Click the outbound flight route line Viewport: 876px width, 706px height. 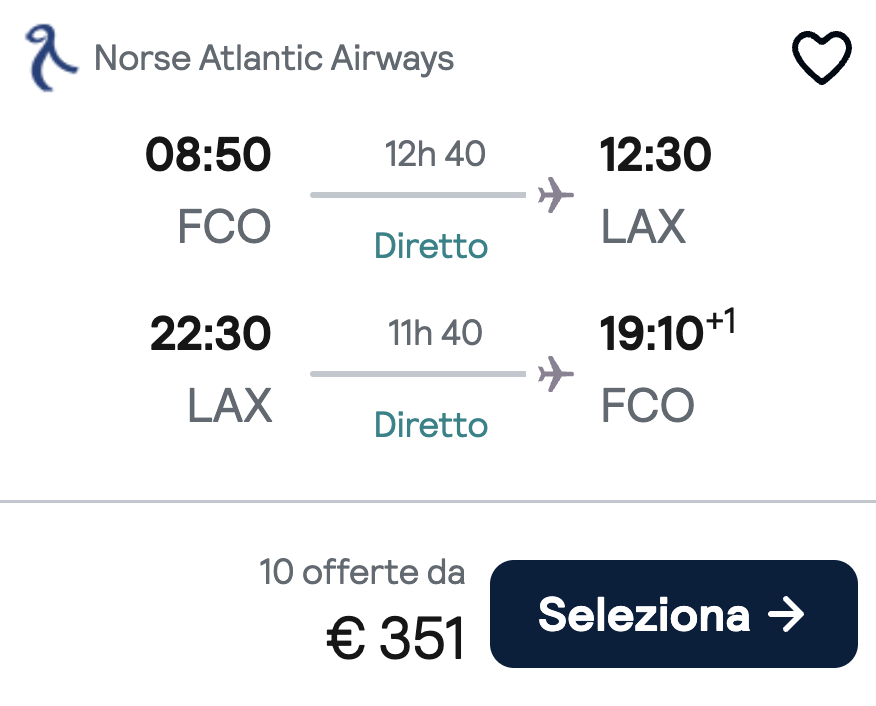[418, 195]
